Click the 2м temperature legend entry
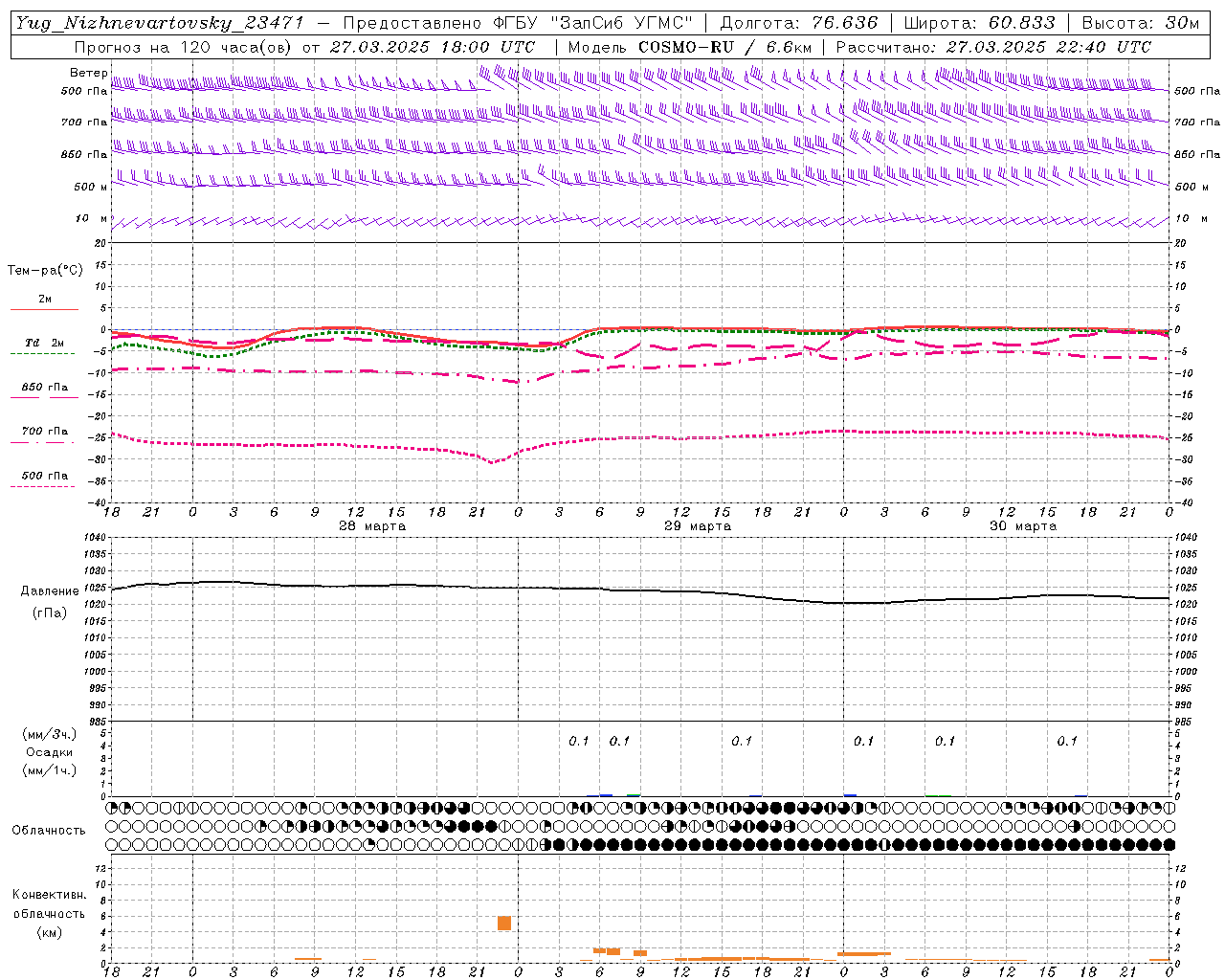 [45, 299]
